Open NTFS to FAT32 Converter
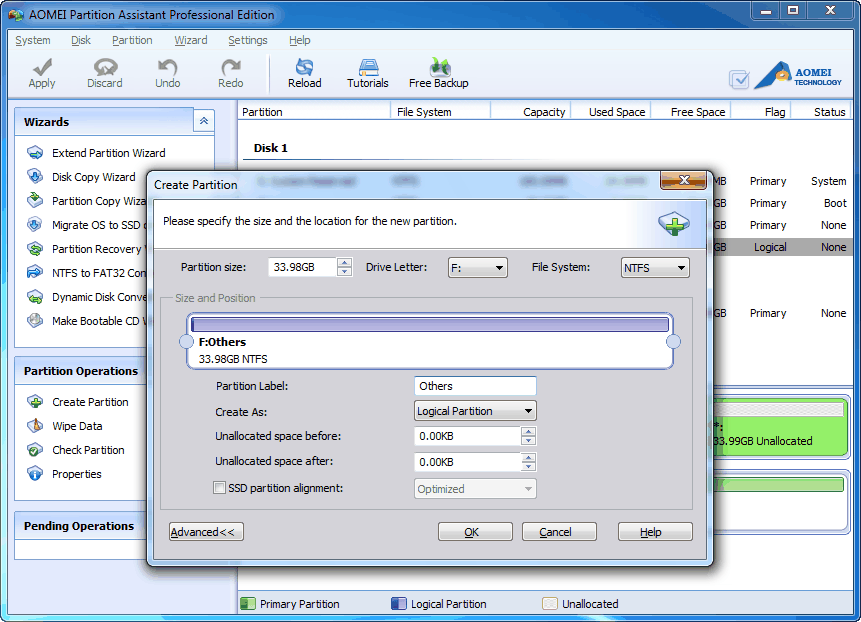The width and height of the screenshot is (861, 622). click(x=86, y=273)
